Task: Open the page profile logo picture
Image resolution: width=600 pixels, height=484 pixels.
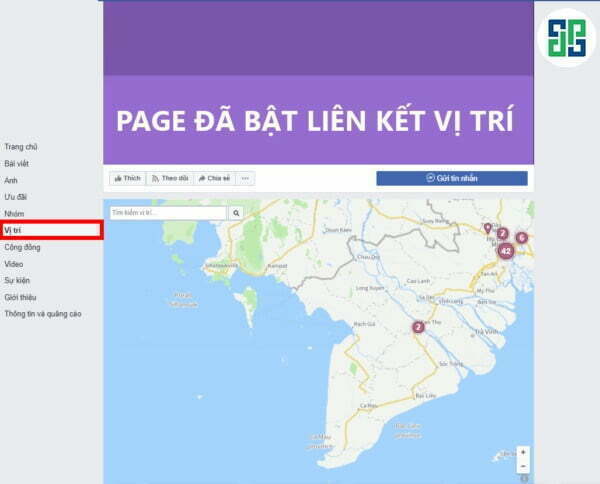Action: 567,38
